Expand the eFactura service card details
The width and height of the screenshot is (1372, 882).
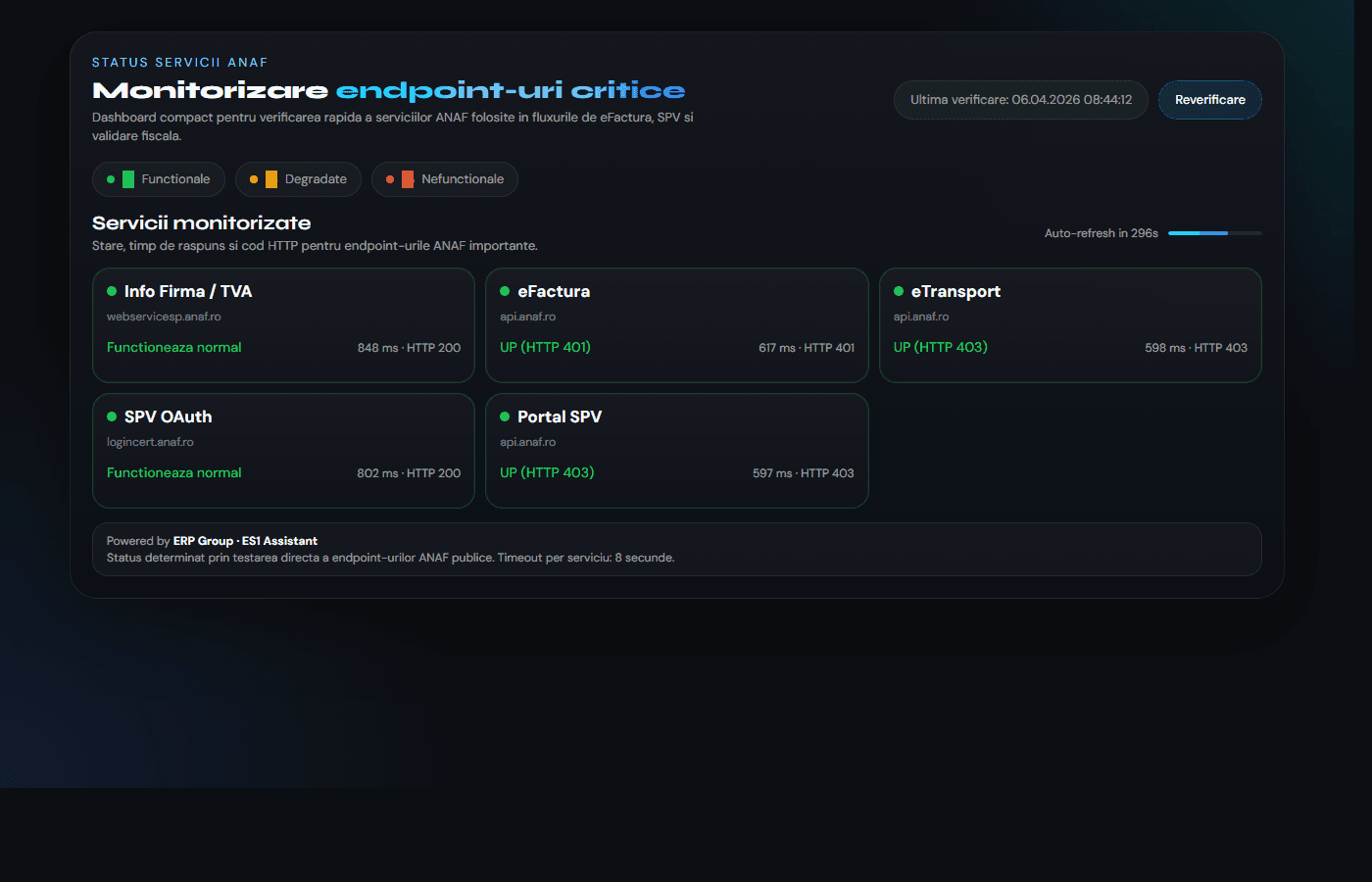676,325
